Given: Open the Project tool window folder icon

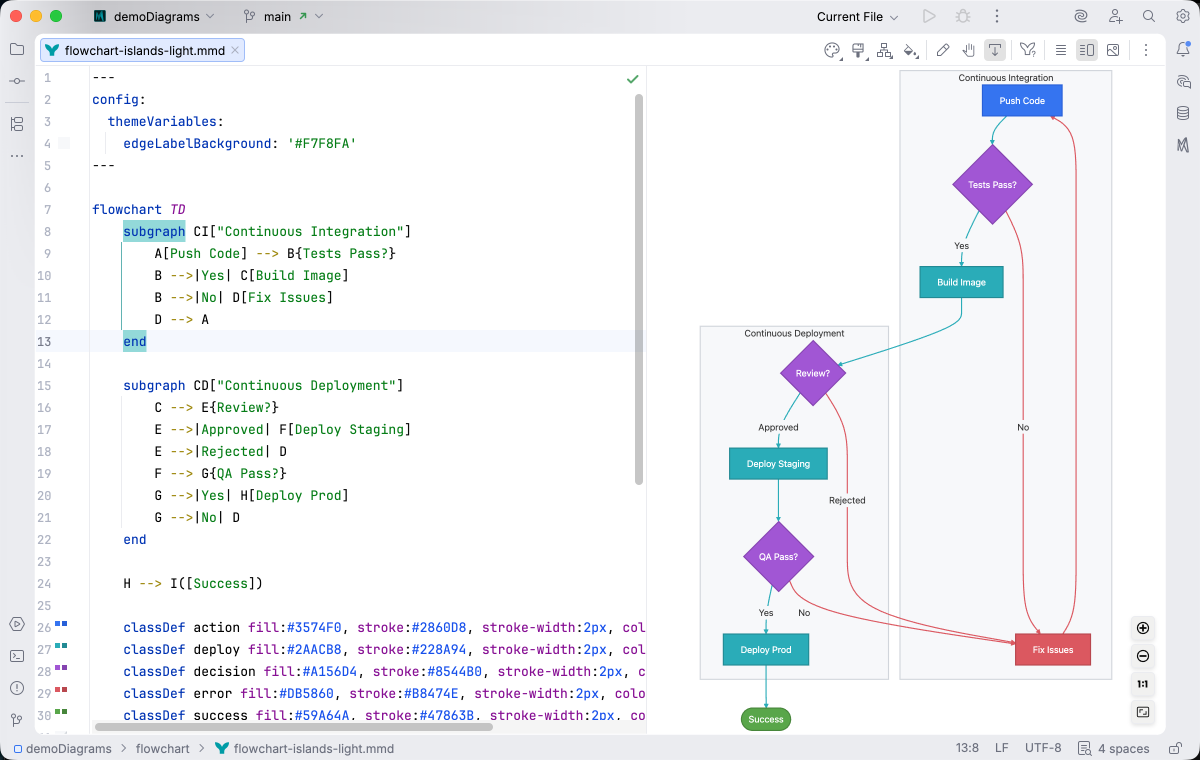Looking at the screenshot, I should (x=17, y=49).
